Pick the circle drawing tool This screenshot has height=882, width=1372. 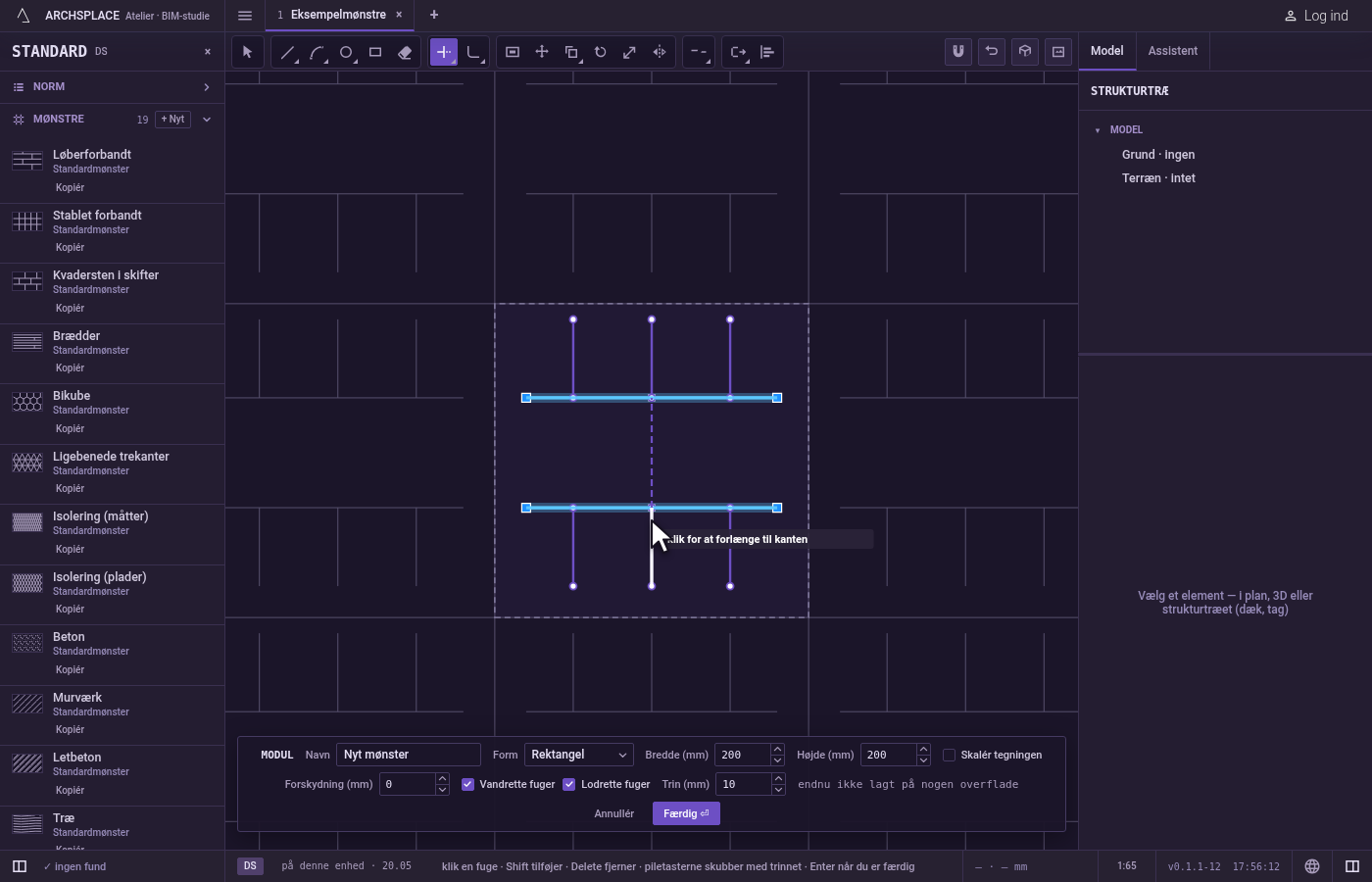pos(346,52)
